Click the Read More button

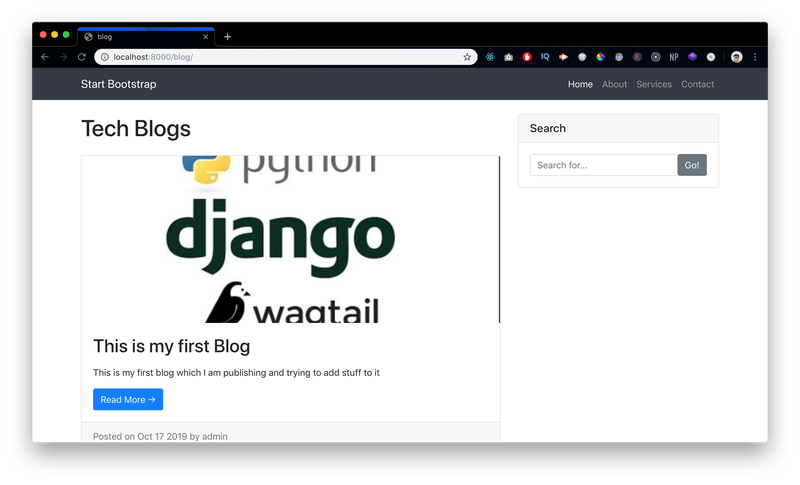coord(128,399)
